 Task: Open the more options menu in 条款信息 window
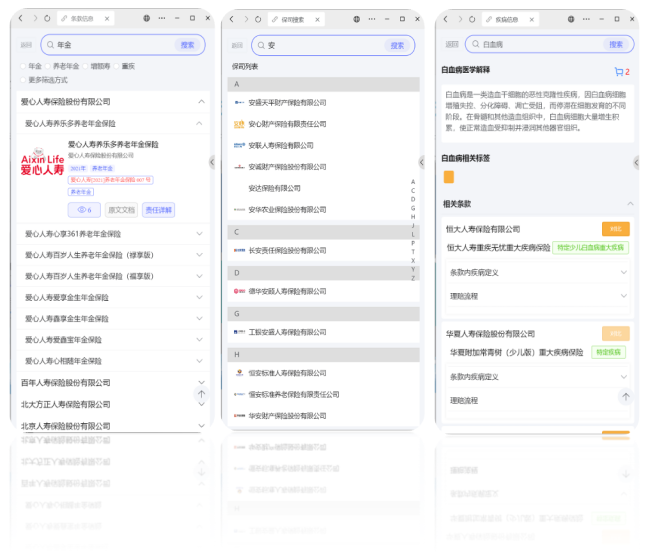click(x=162, y=18)
